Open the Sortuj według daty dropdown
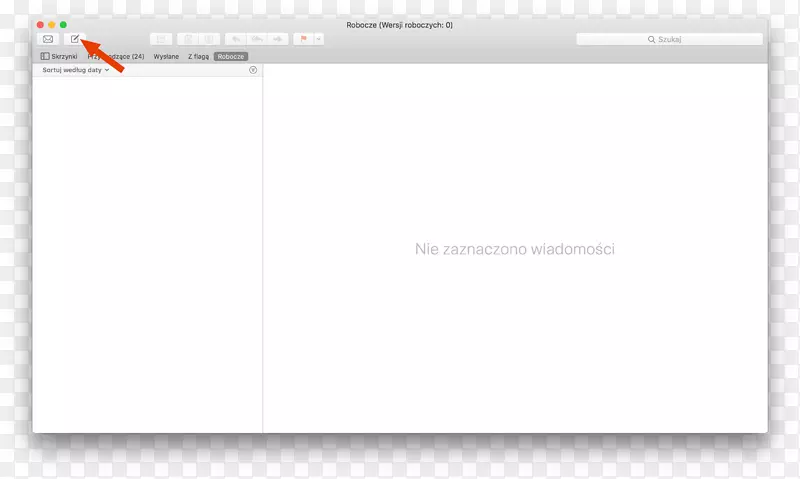This screenshot has width=800, height=479. (x=76, y=70)
